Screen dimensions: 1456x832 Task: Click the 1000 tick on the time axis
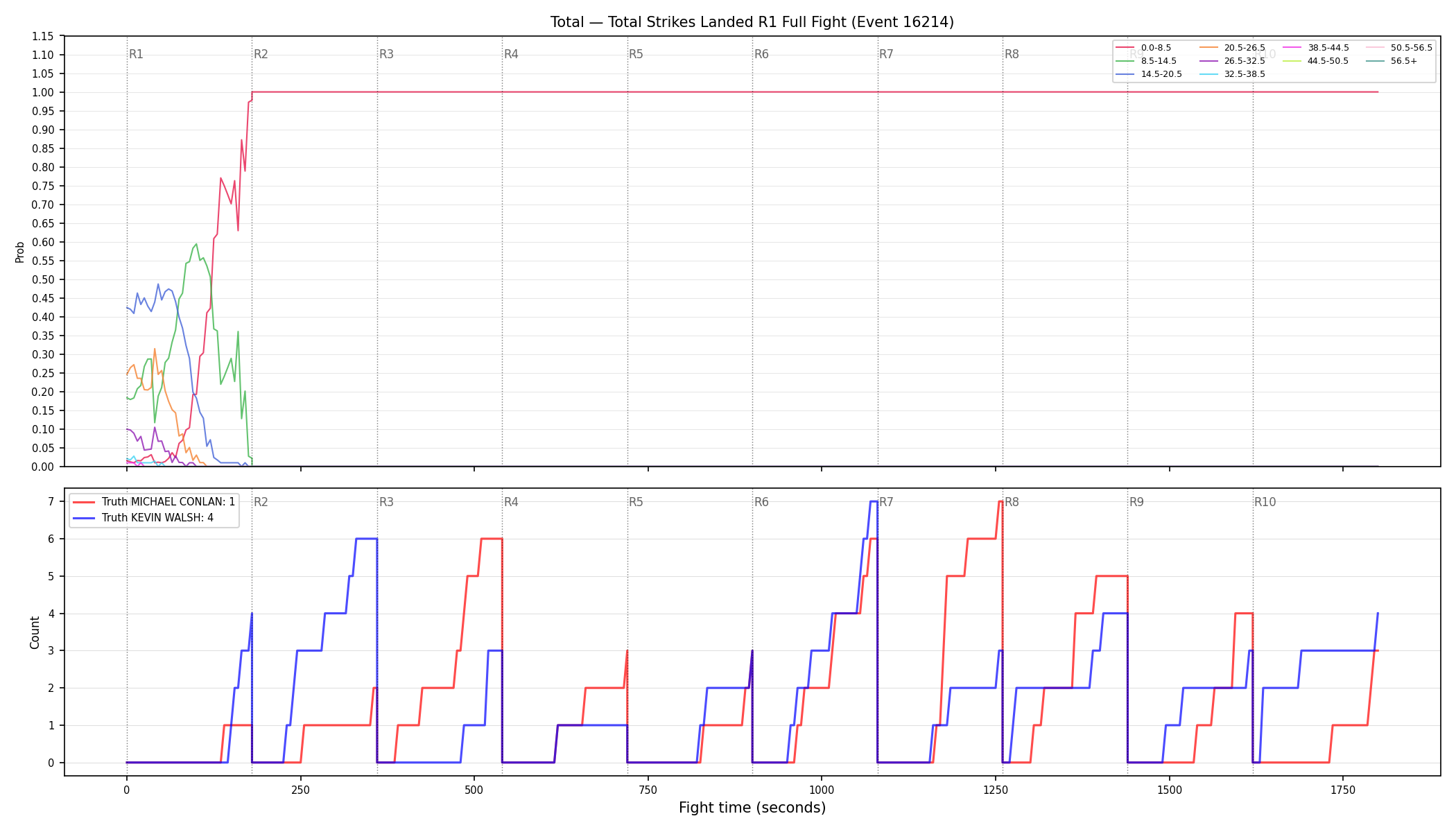822,790
